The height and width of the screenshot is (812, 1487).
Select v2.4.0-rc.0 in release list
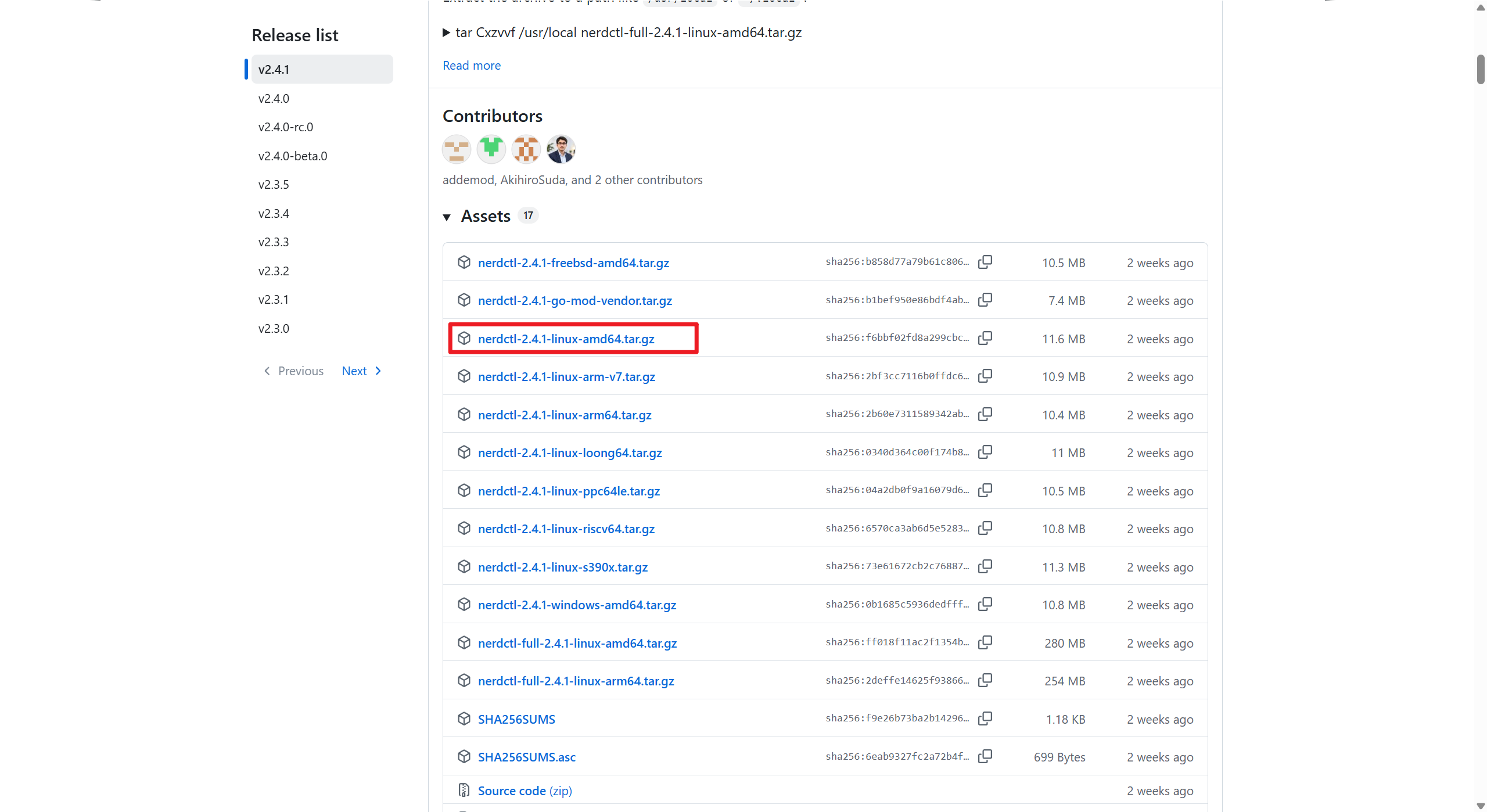286,127
